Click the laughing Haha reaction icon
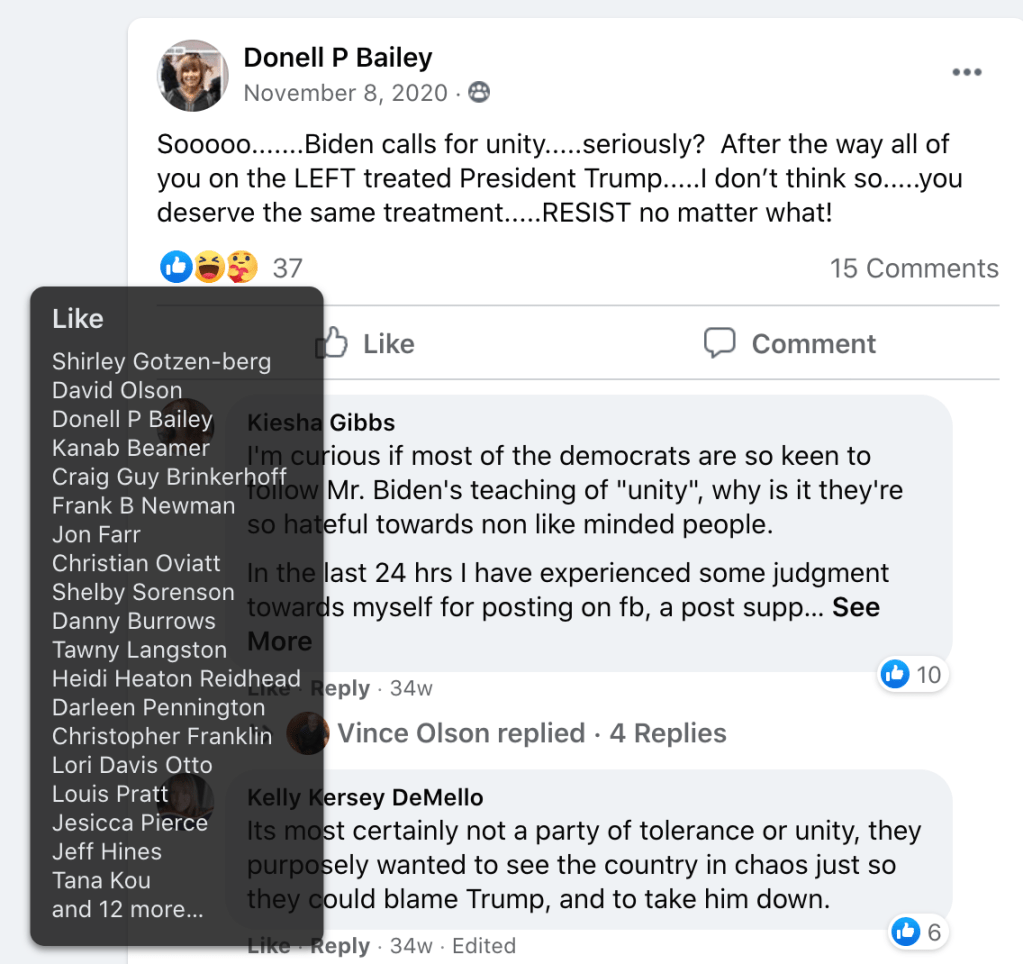The height and width of the screenshot is (964, 1023). [209, 267]
